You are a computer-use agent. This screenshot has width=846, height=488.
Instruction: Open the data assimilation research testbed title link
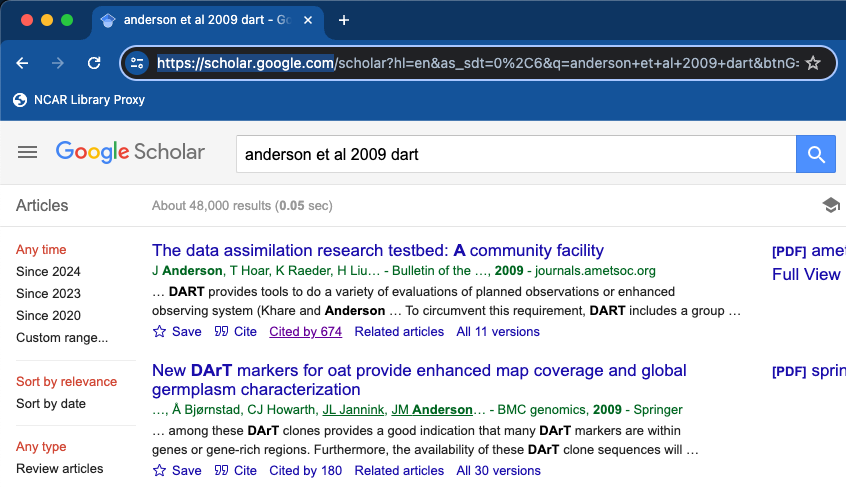(377, 250)
